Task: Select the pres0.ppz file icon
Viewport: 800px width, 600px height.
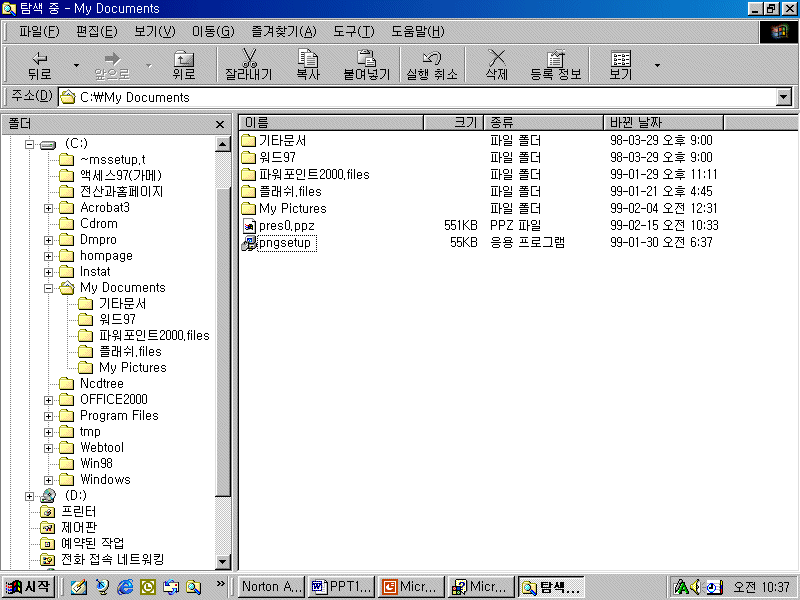Action: (249, 226)
